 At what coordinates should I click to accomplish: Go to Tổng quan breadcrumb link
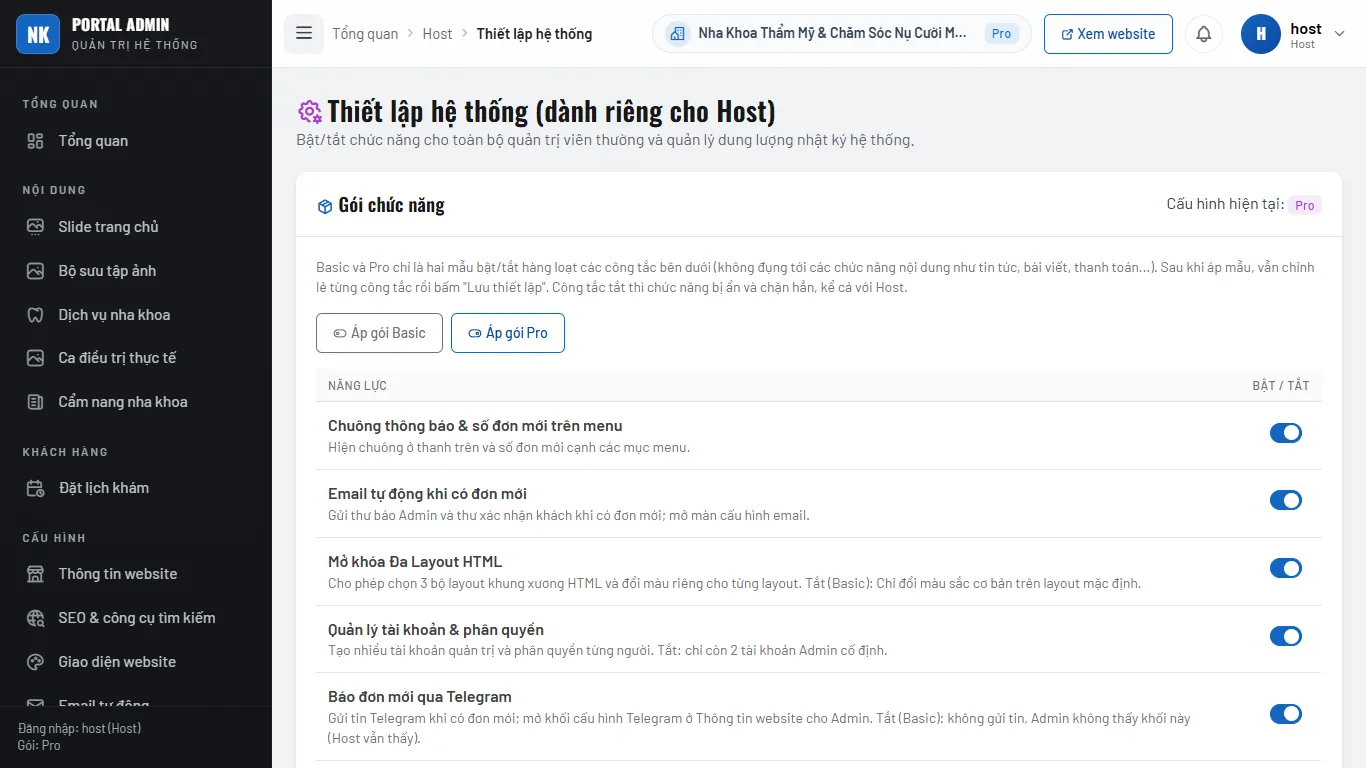click(x=365, y=34)
